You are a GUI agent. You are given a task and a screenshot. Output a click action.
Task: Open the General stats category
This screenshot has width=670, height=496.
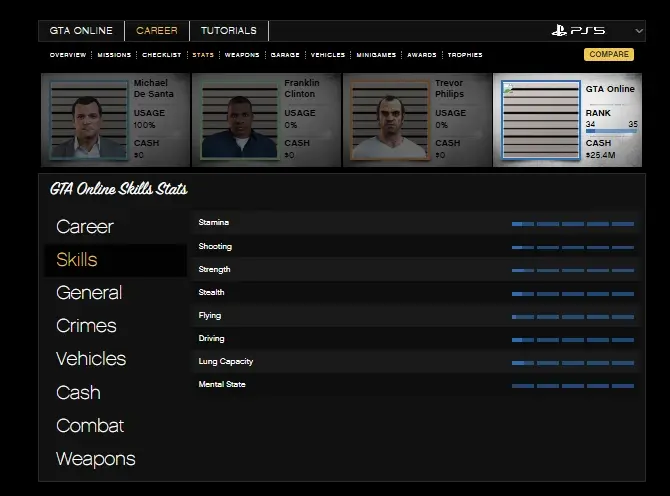tap(89, 293)
